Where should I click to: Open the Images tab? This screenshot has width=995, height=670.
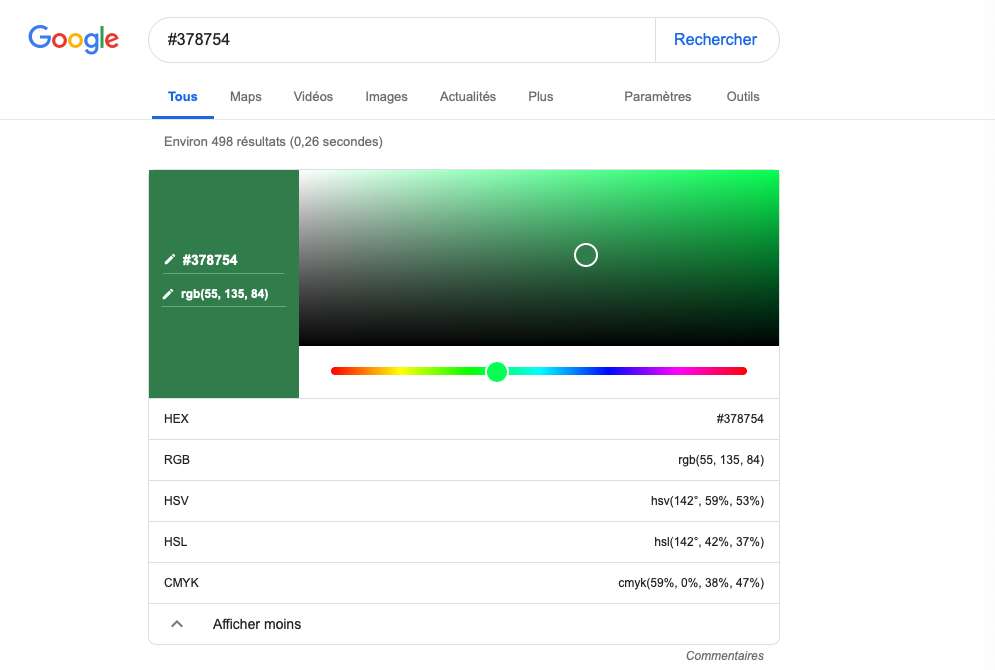point(386,97)
